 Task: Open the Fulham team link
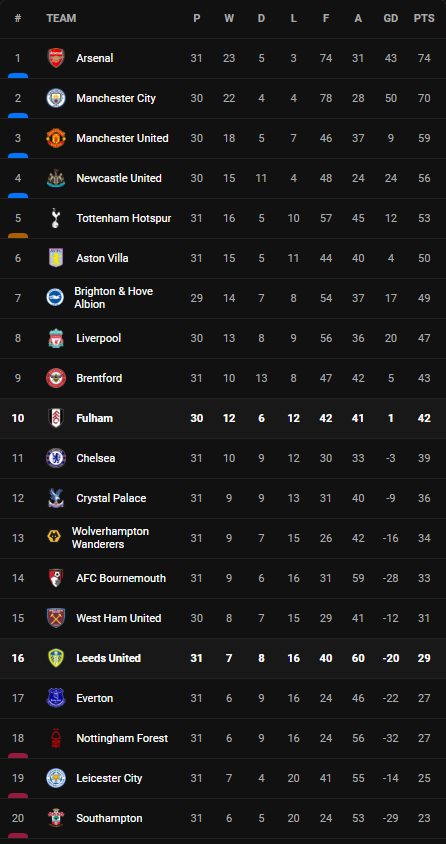(95, 418)
